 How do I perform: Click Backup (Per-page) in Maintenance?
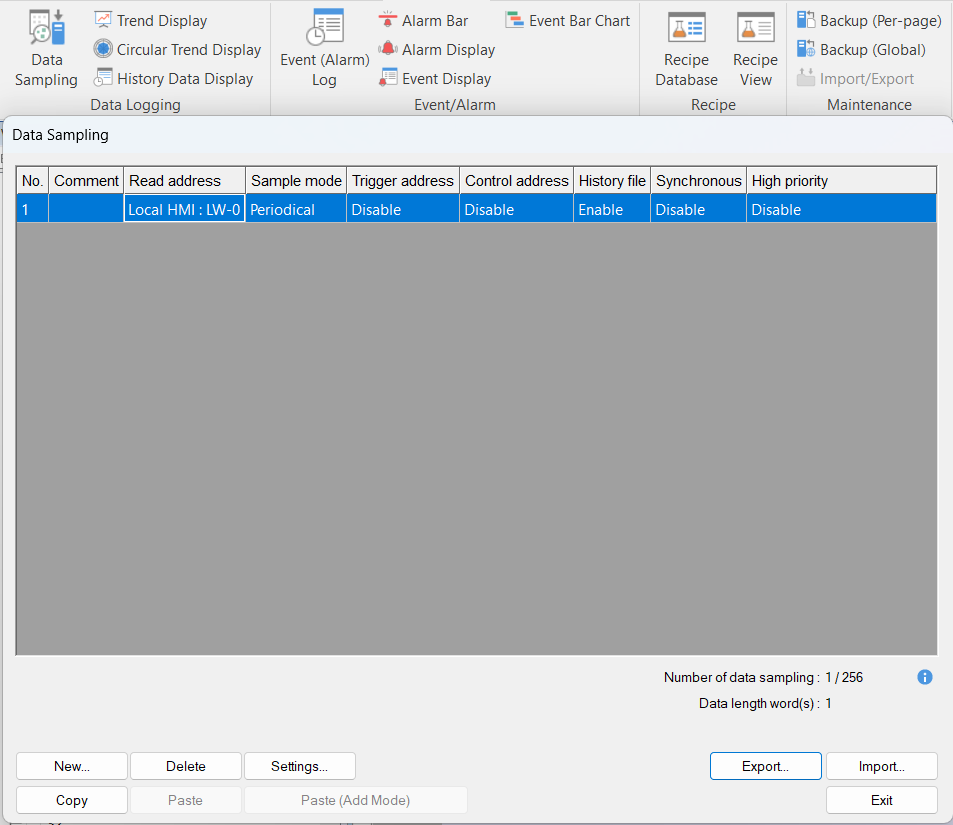point(806,20)
